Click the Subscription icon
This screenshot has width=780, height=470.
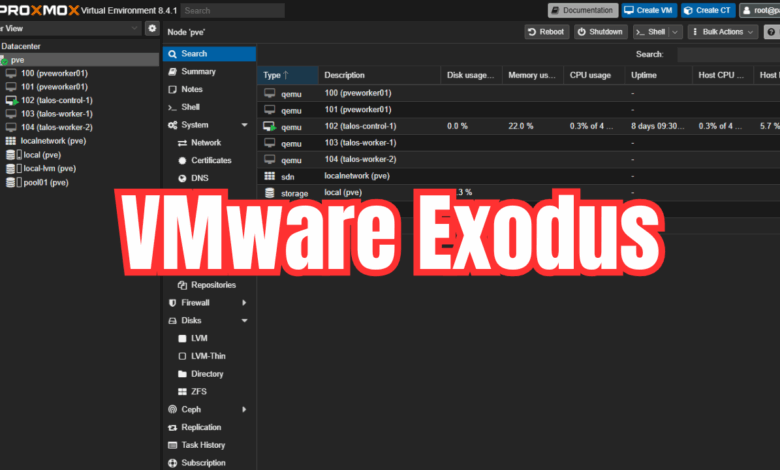click(172, 463)
